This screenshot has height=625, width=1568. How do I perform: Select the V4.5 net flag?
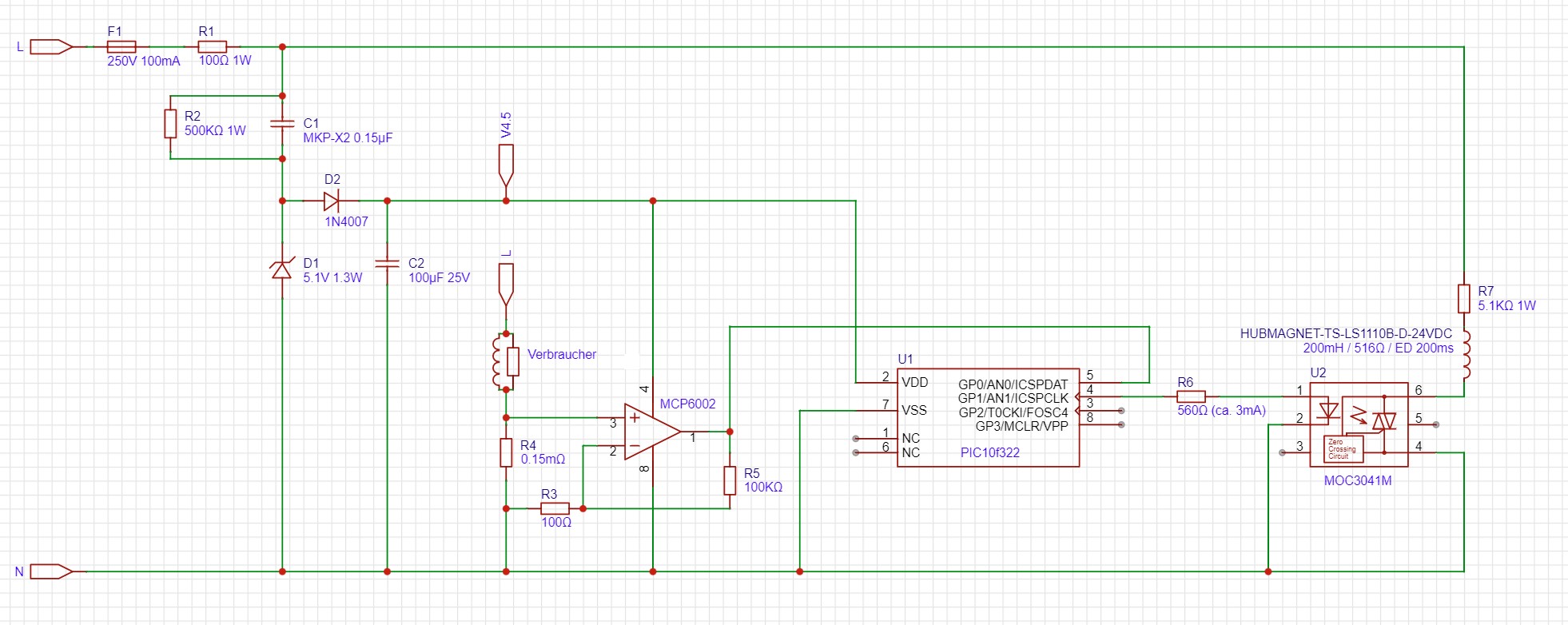tap(506, 164)
